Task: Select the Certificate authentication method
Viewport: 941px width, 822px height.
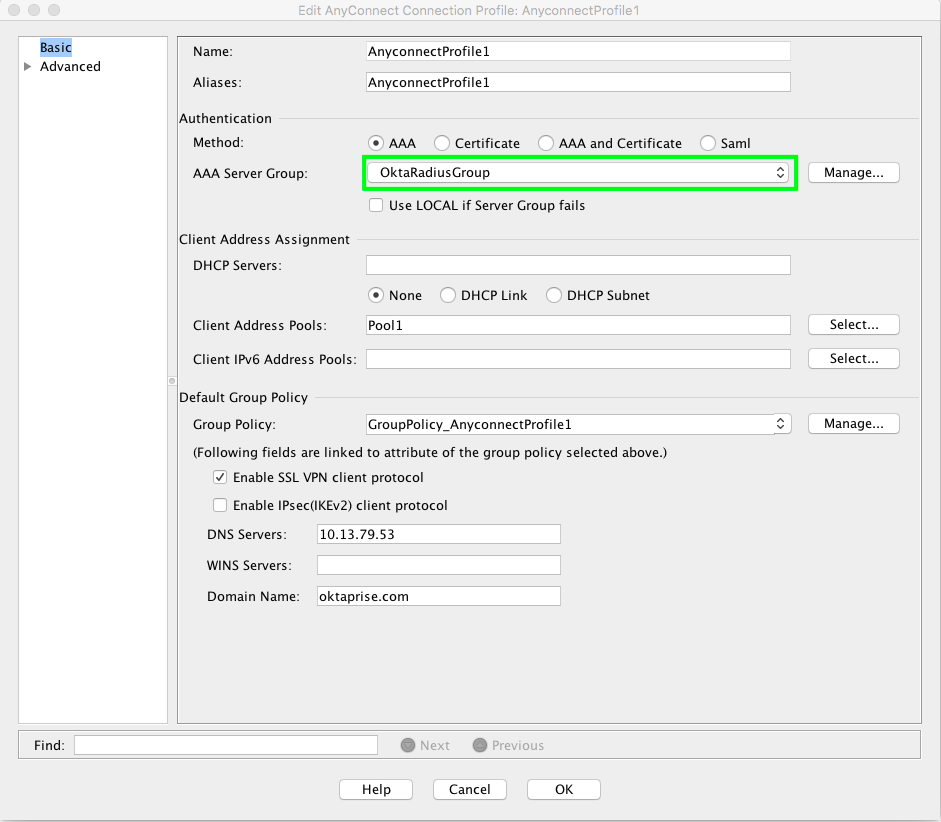Action: pos(442,143)
